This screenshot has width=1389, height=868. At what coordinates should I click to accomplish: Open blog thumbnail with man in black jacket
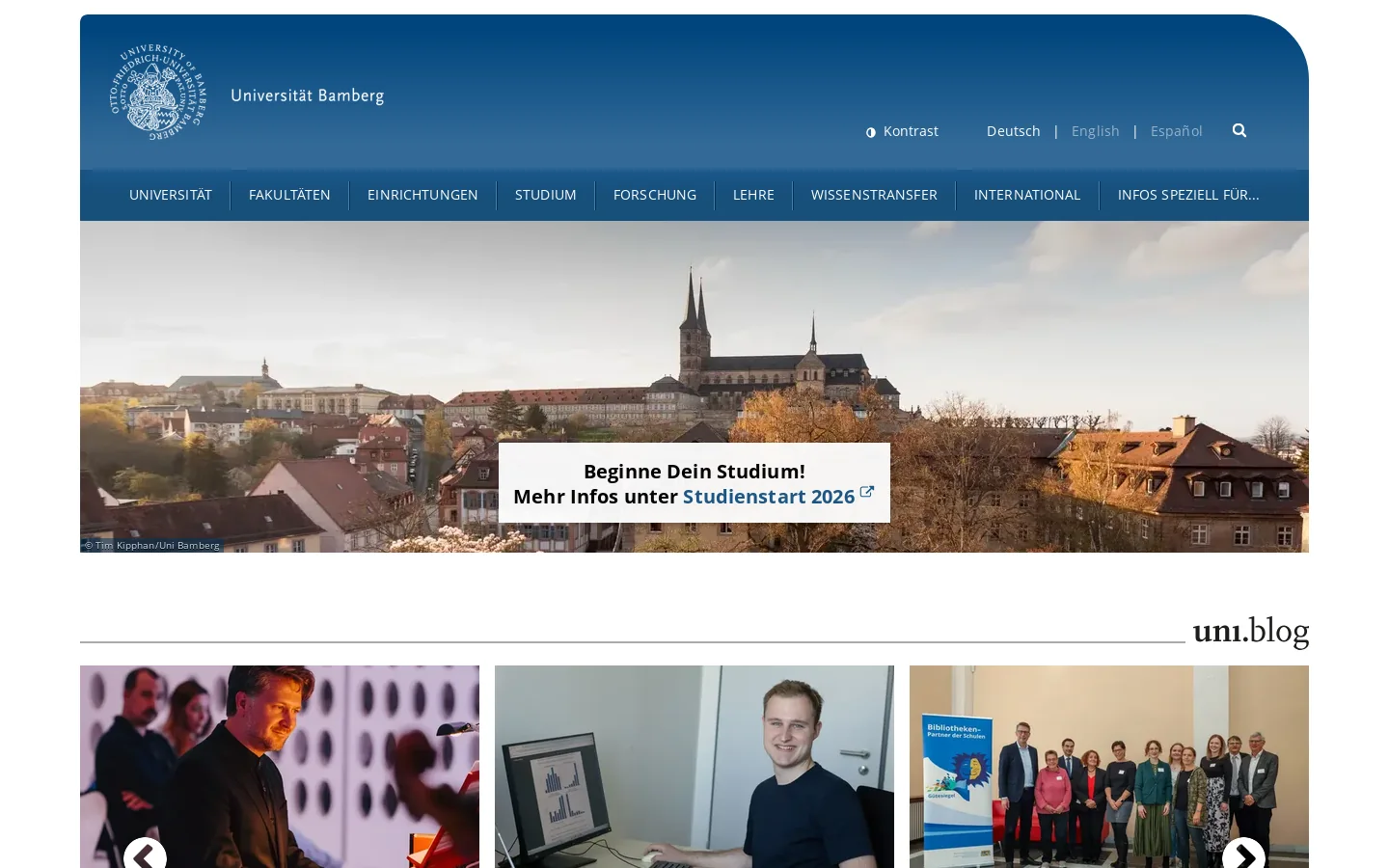(x=280, y=767)
